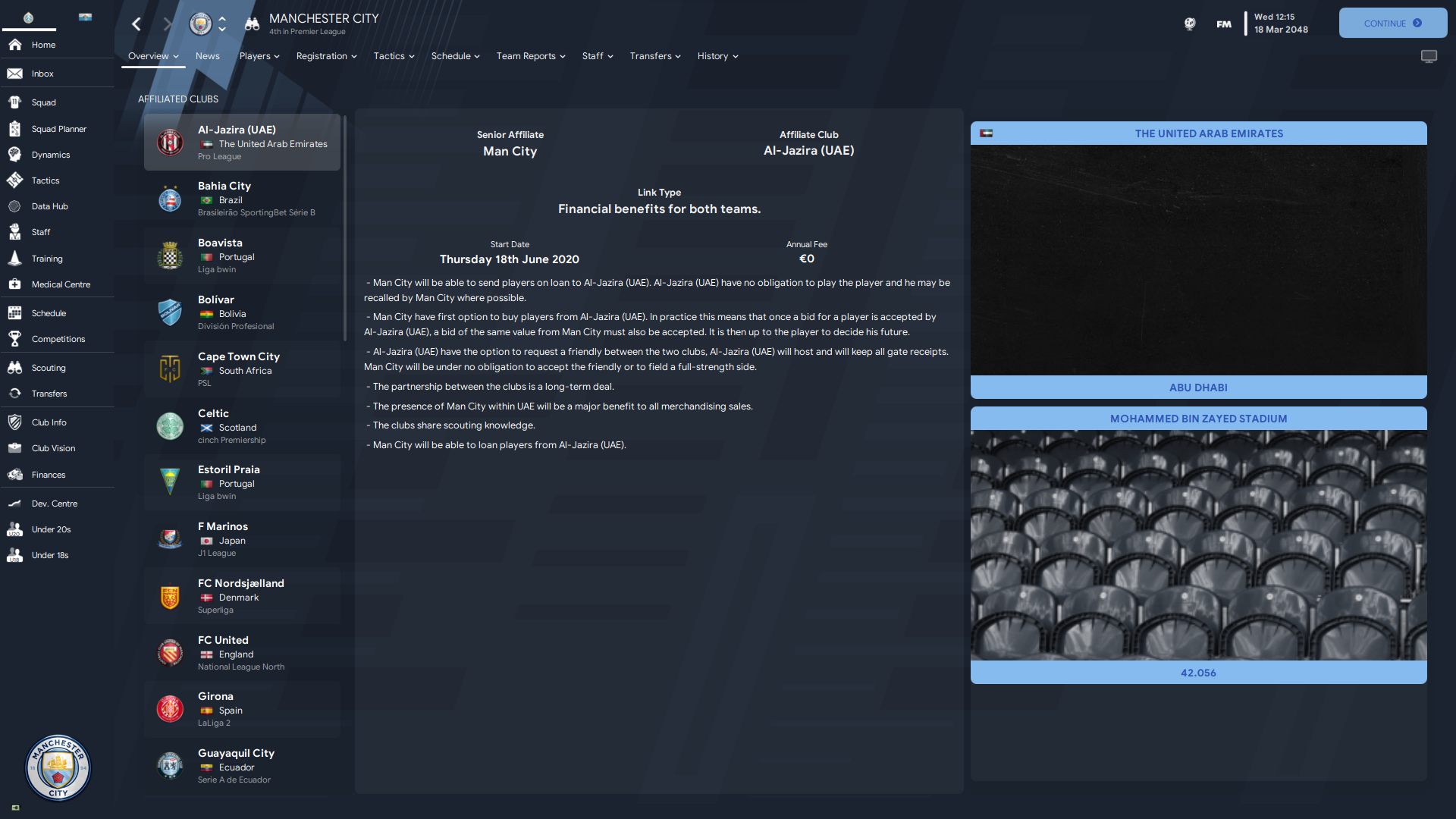
Task: Open the Transfers dropdown in top bar
Action: pos(655,56)
